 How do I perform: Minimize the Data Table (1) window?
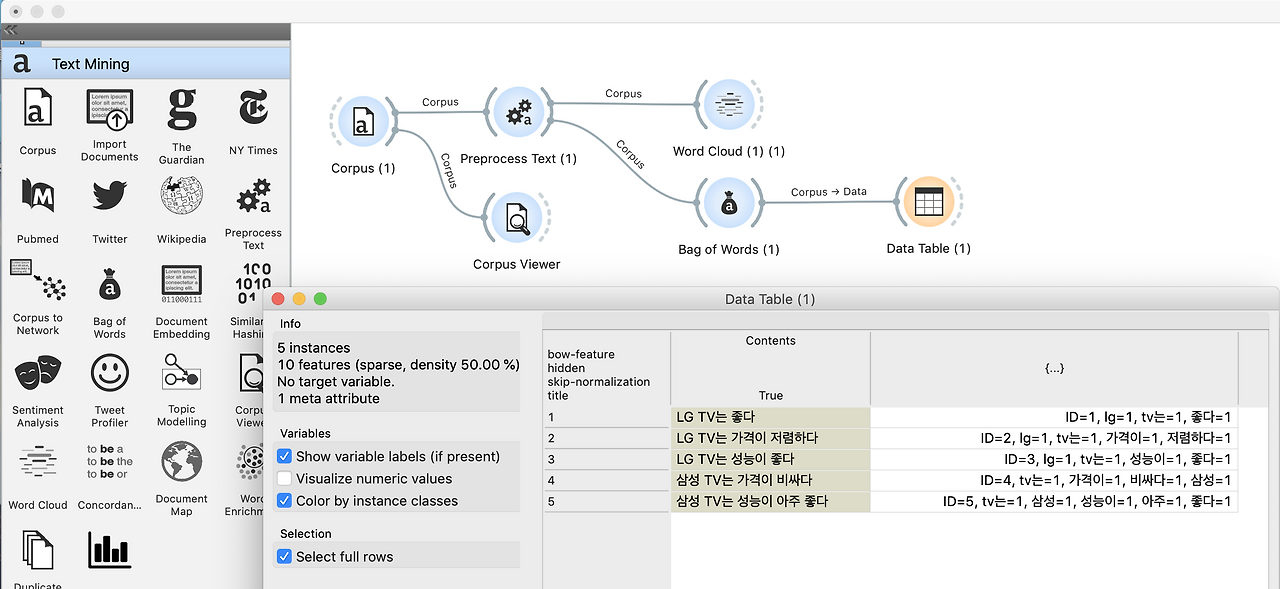(299, 298)
